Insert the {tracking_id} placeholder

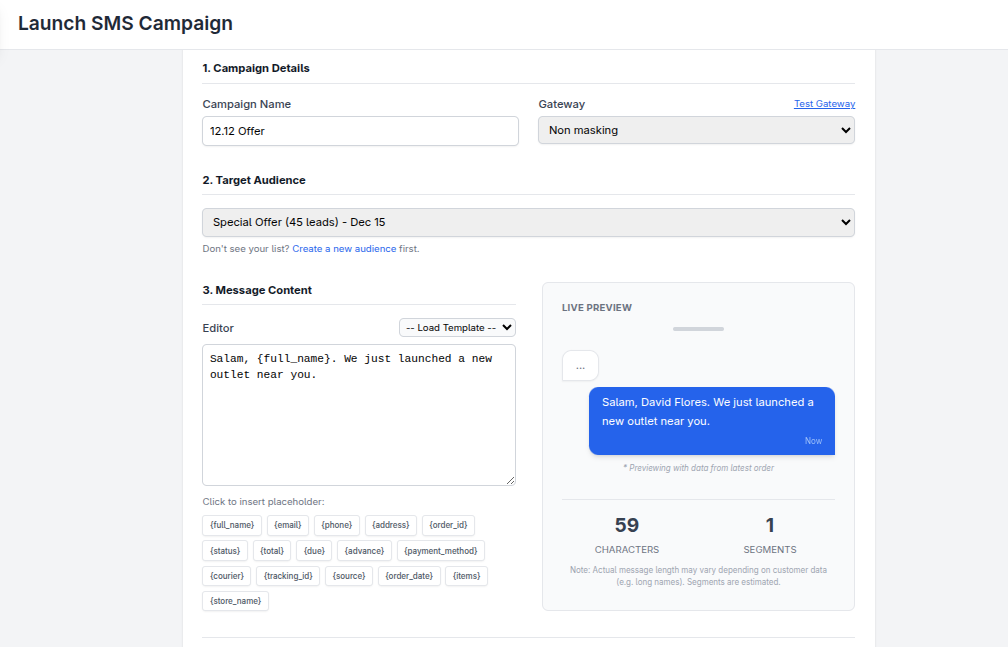pos(288,576)
